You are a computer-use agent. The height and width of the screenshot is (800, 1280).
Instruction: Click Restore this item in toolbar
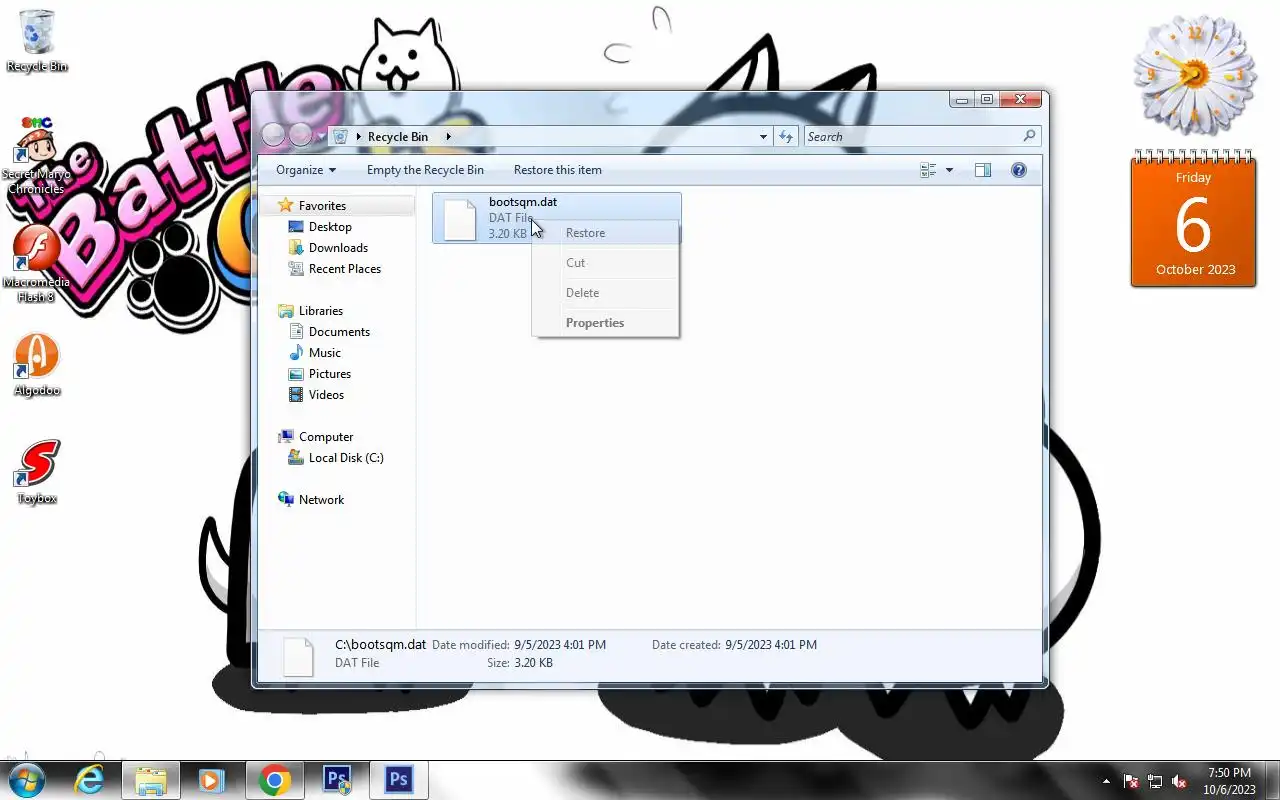[x=558, y=170]
